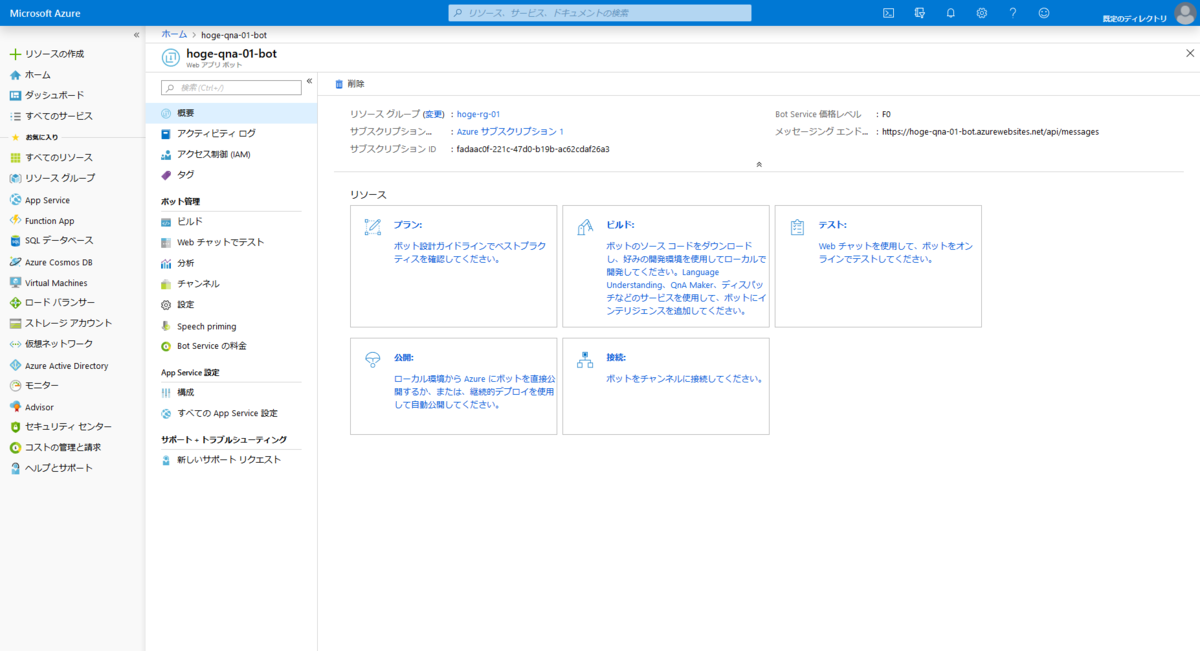1200x651 pixels.
Task: Click the Function App lightning icon
Action: pyautogui.click(x=15, y=220)
